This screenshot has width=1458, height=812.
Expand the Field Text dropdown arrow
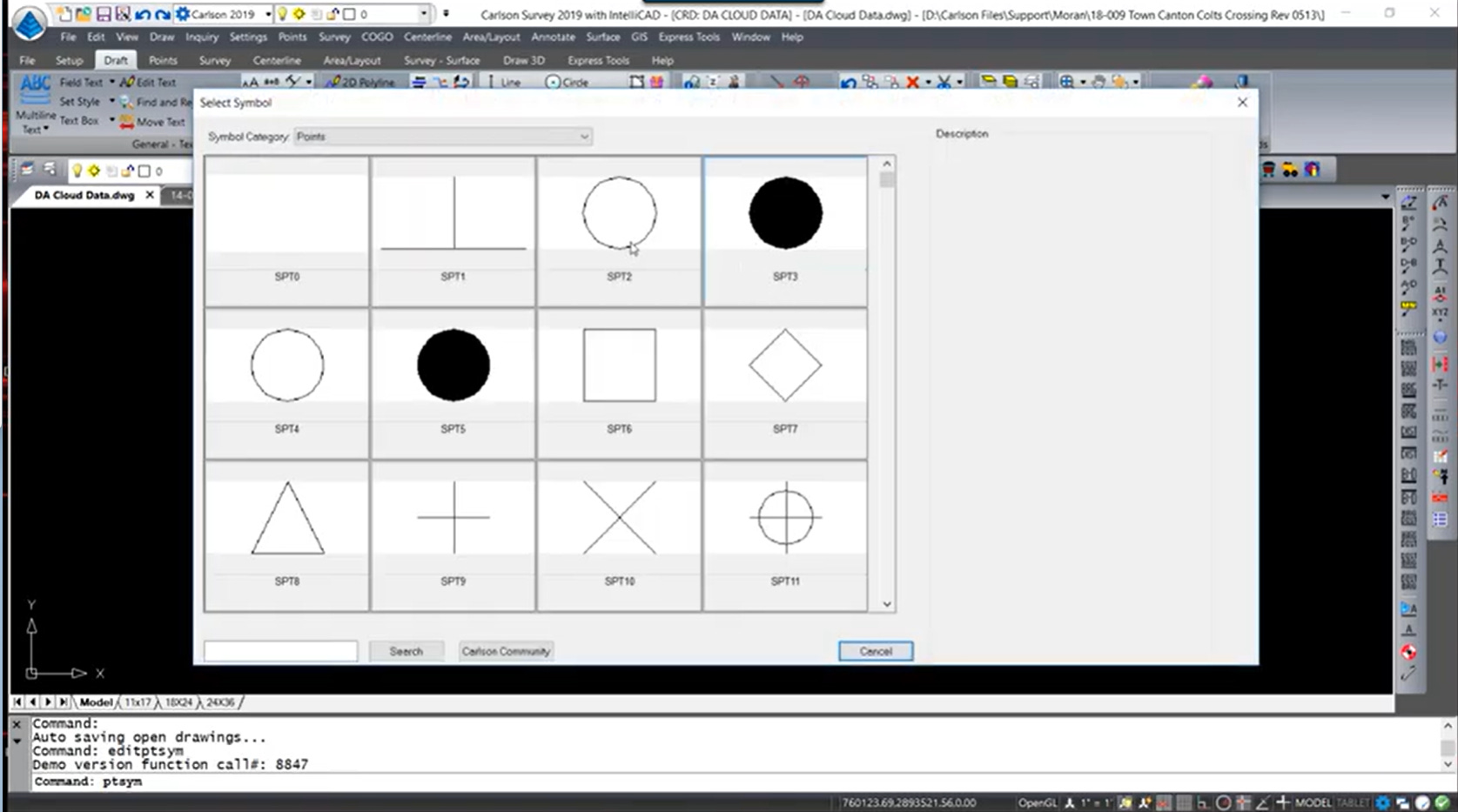111,82
